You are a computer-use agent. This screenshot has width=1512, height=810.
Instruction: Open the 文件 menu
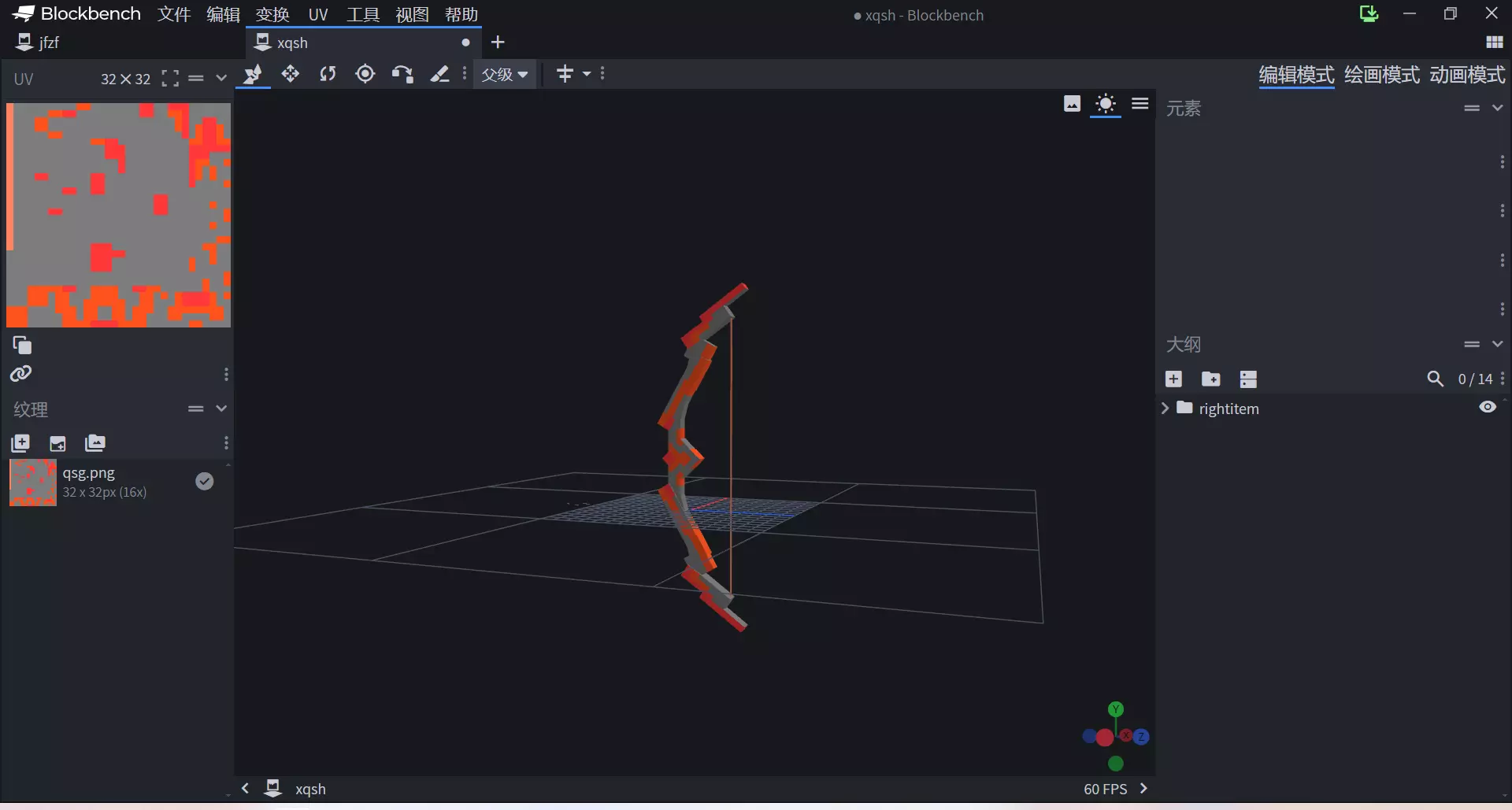[174, 14]
